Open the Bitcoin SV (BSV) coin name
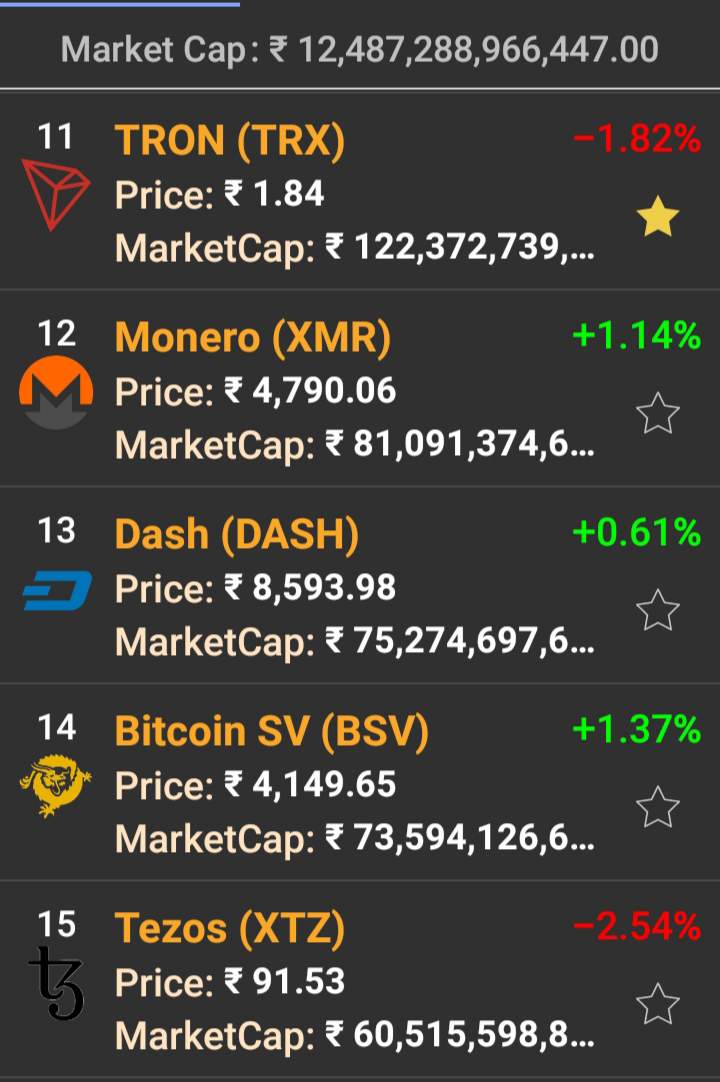This screenshot has height=1082, width=720. click(272, 732)
